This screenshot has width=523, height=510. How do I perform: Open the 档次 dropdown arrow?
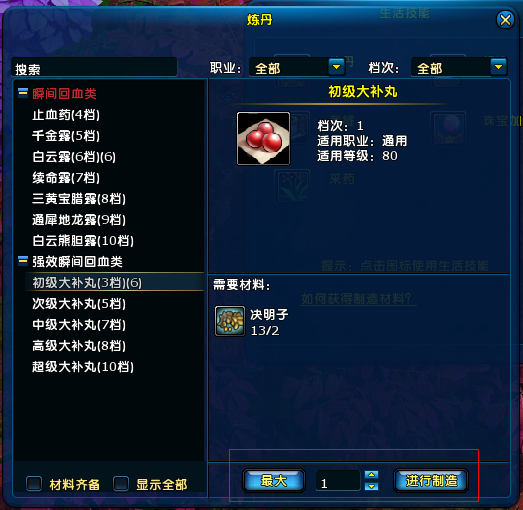[498, 67]
